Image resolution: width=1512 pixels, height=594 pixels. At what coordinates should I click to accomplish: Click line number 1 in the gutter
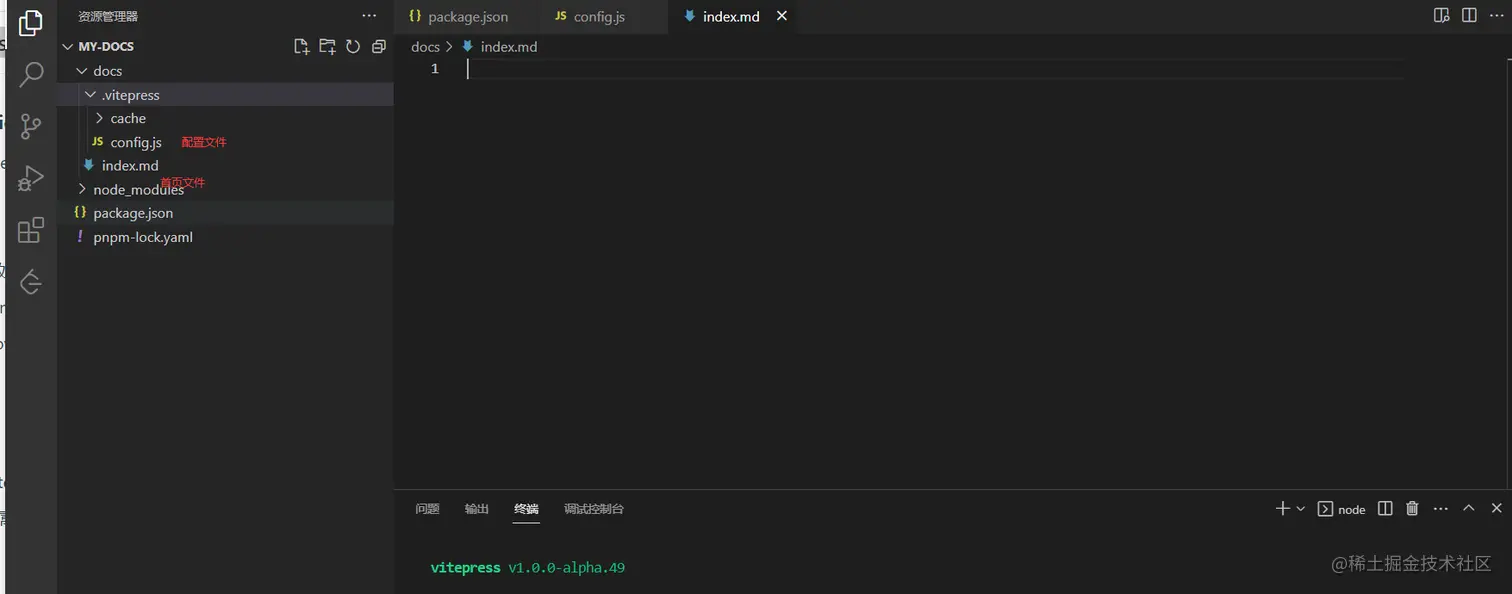435,69
